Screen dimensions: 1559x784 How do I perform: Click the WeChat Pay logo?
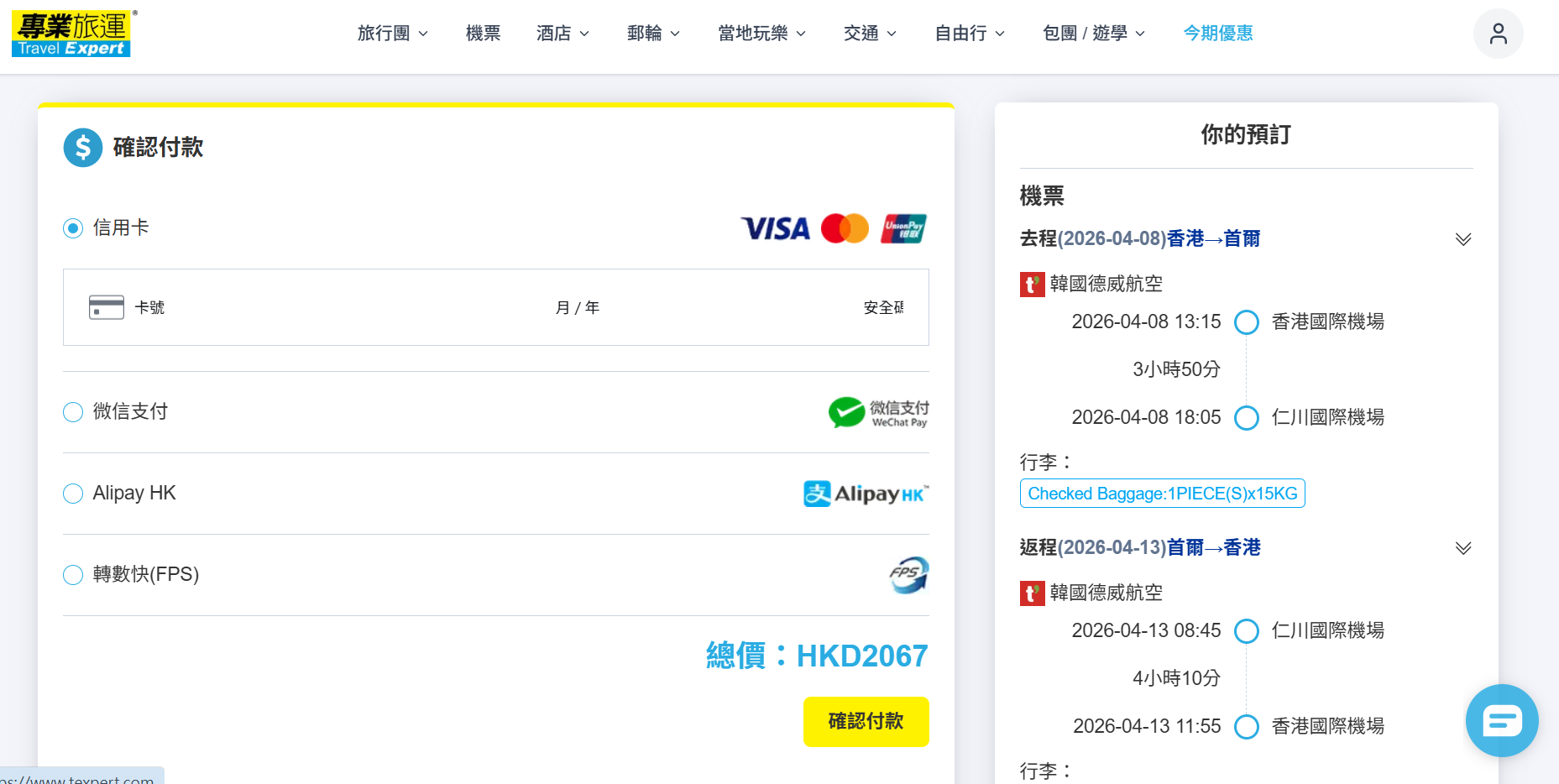(x=878, y=412)
